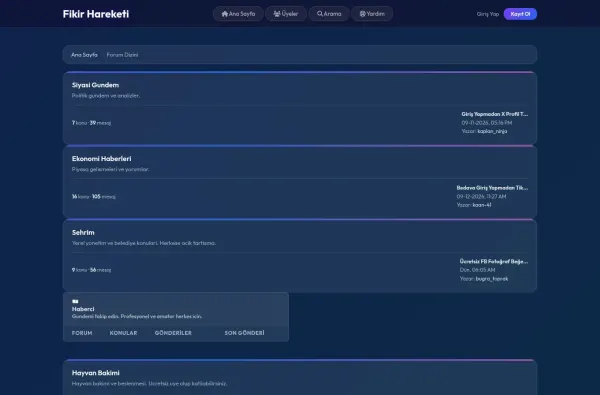Click Siyasi Gundem '7 konu · 39 mesaj' stats
This screenshot has height=395, width=600.
coord(91,123)
